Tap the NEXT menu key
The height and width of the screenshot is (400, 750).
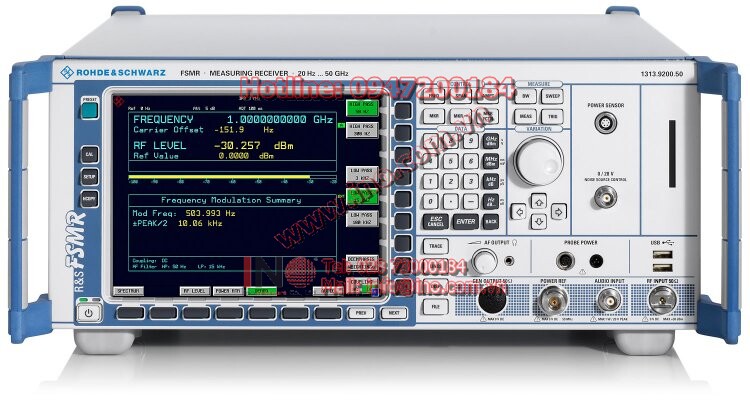click(394, 313)
